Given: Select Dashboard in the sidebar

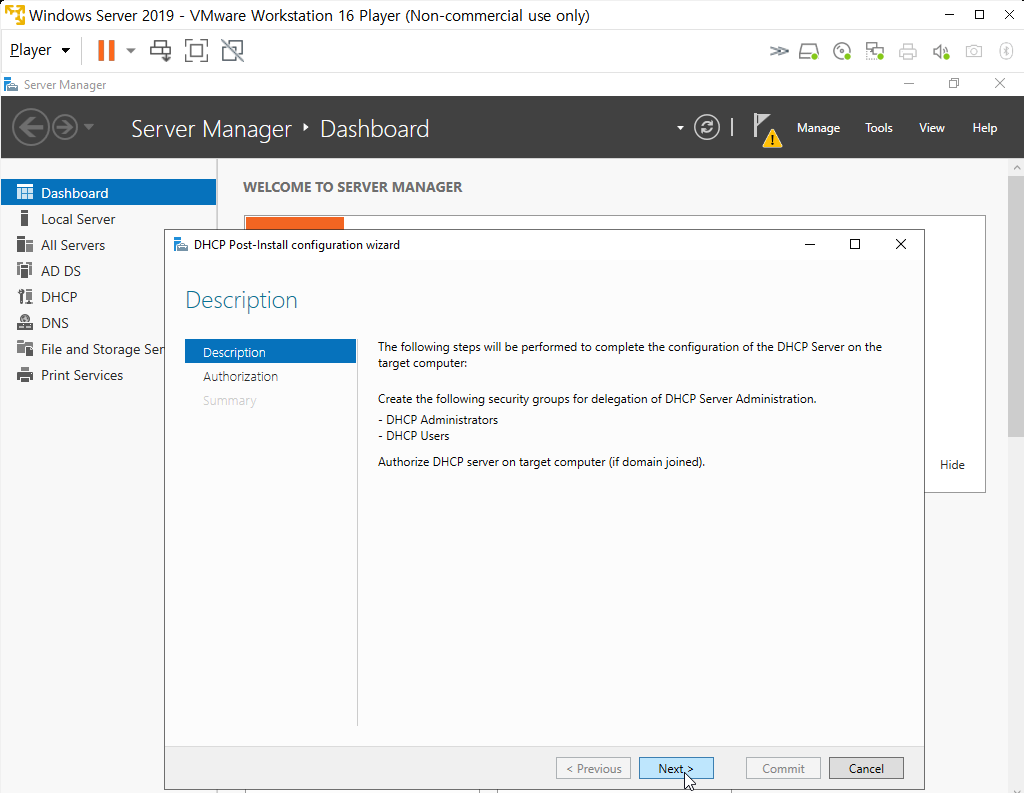Looking at the screenshot, I should pos(108,193).
